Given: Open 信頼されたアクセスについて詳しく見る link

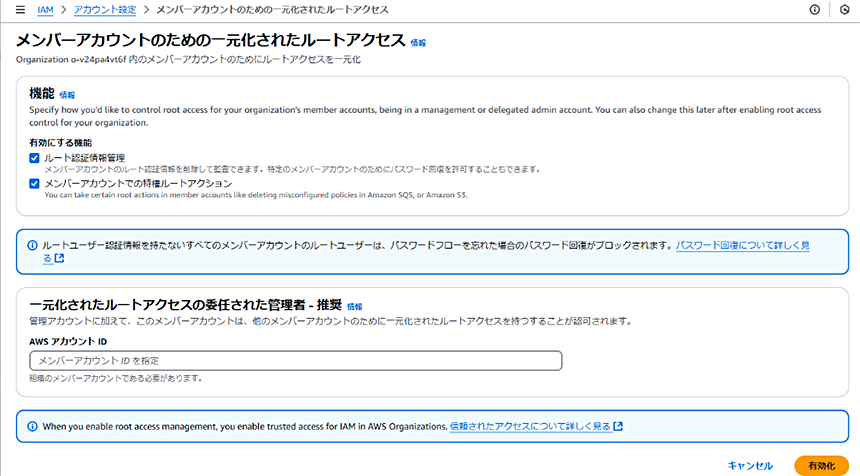Looking at the screenshot, I should click(x=530, y=426).
